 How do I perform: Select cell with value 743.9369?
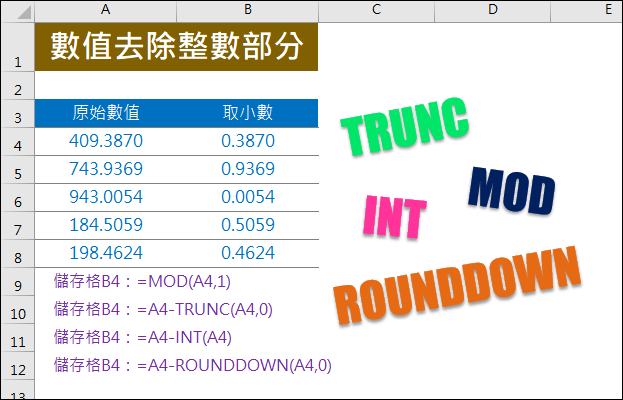point(106,170)
